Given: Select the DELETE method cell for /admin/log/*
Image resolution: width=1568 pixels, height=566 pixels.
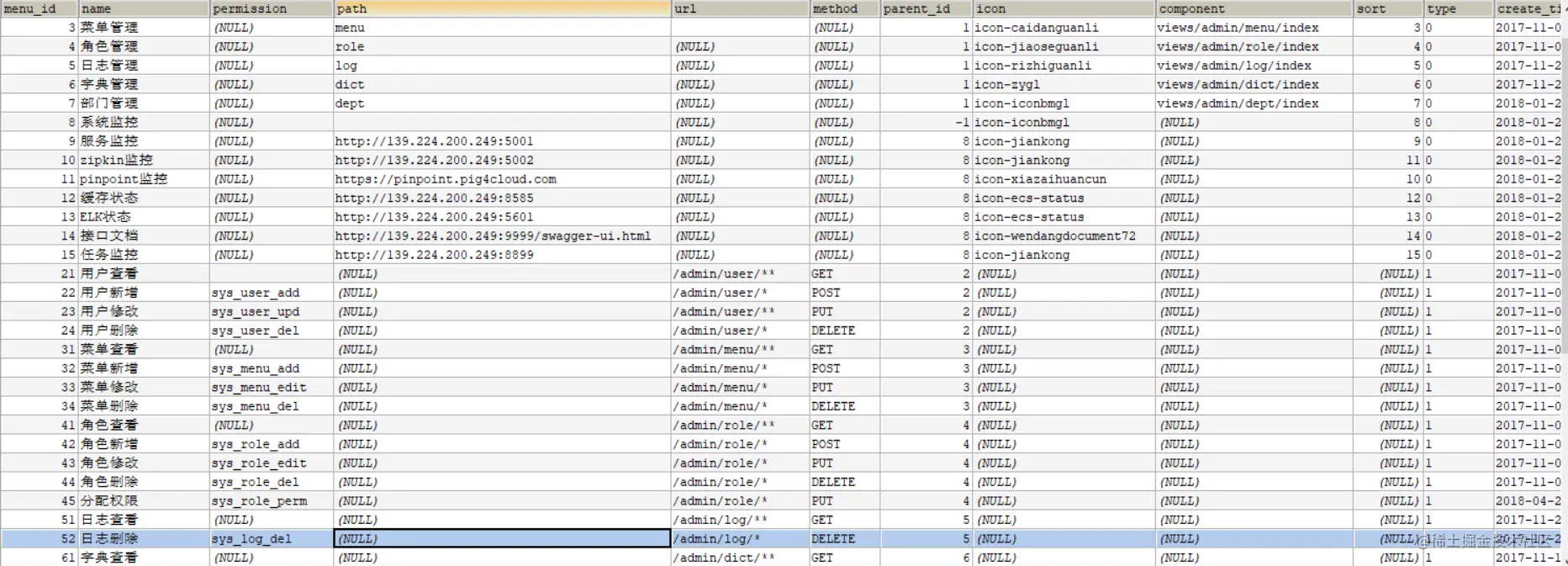Looking at the screenshot, I should [845, 538].
